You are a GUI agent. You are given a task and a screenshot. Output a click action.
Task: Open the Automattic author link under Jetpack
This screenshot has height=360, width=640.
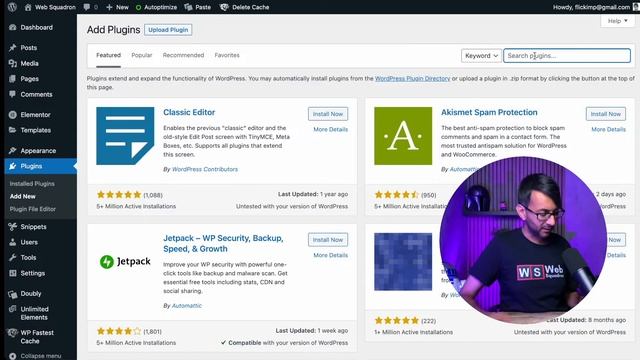187,305
